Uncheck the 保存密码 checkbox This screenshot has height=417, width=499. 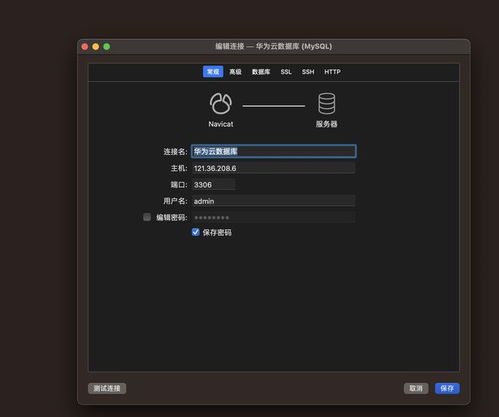tap(196, 232)
